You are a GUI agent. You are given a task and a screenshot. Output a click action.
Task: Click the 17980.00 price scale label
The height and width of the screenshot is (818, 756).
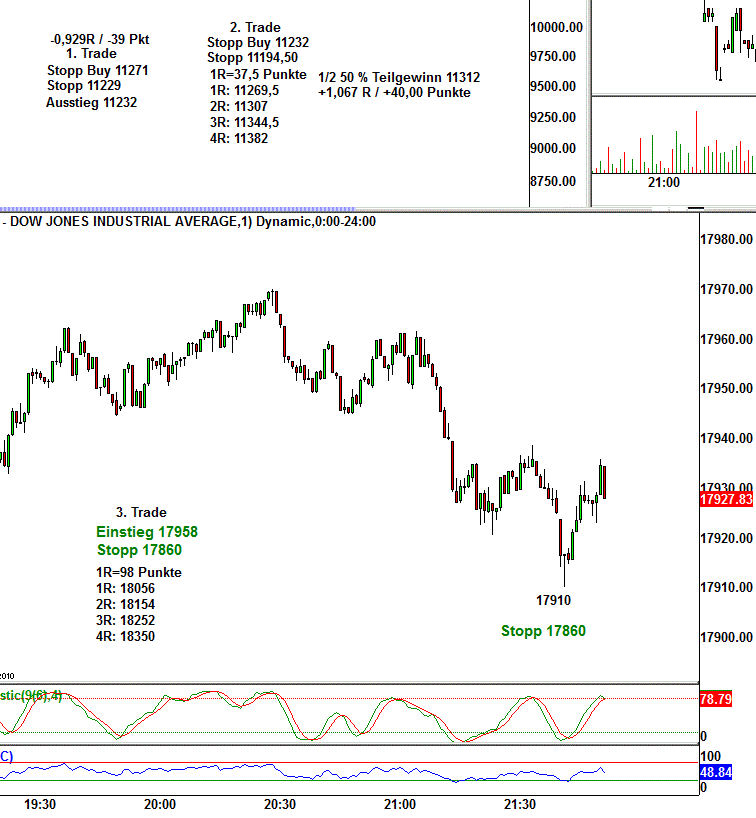(x=726, y=240)
